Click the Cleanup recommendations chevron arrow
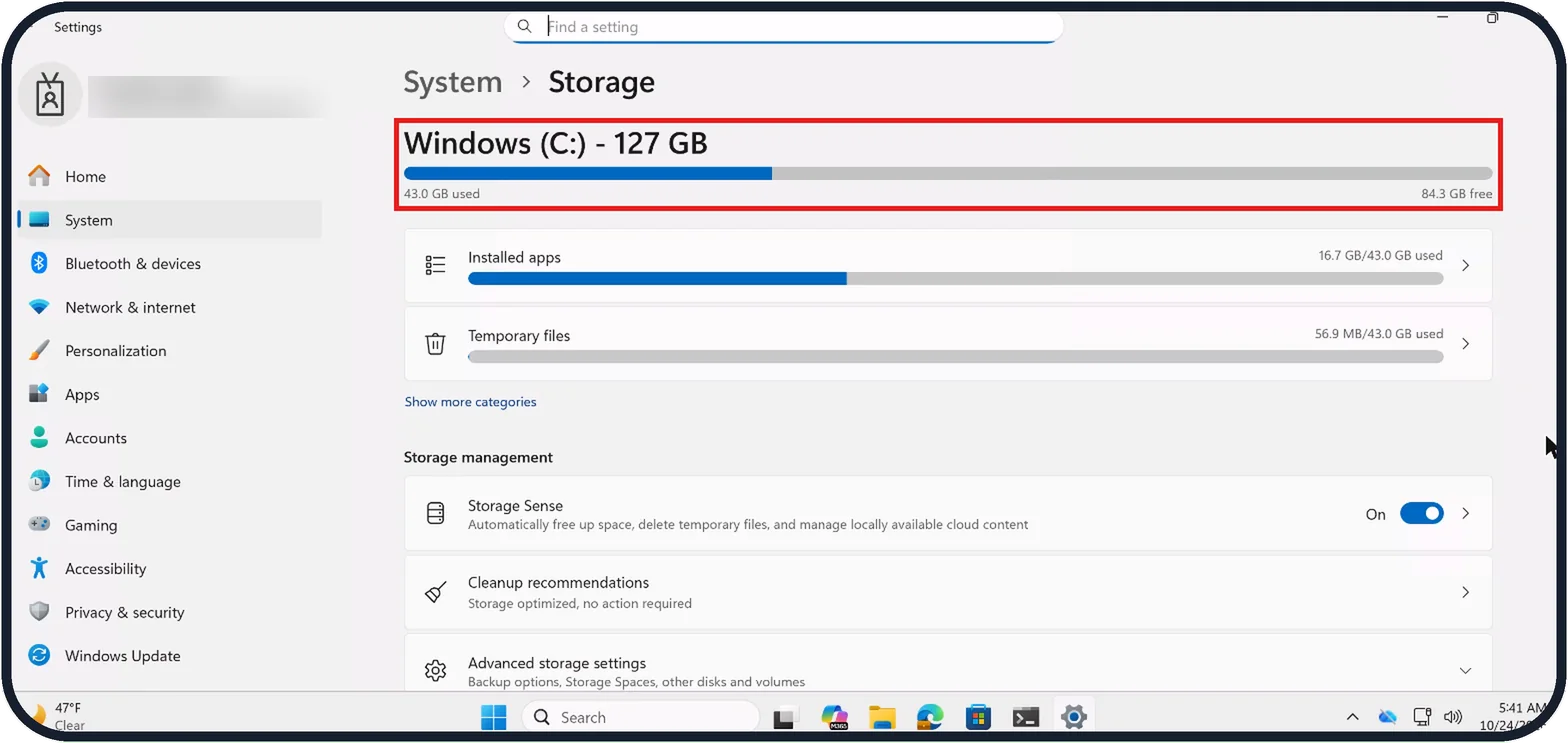 (1465, 592)
